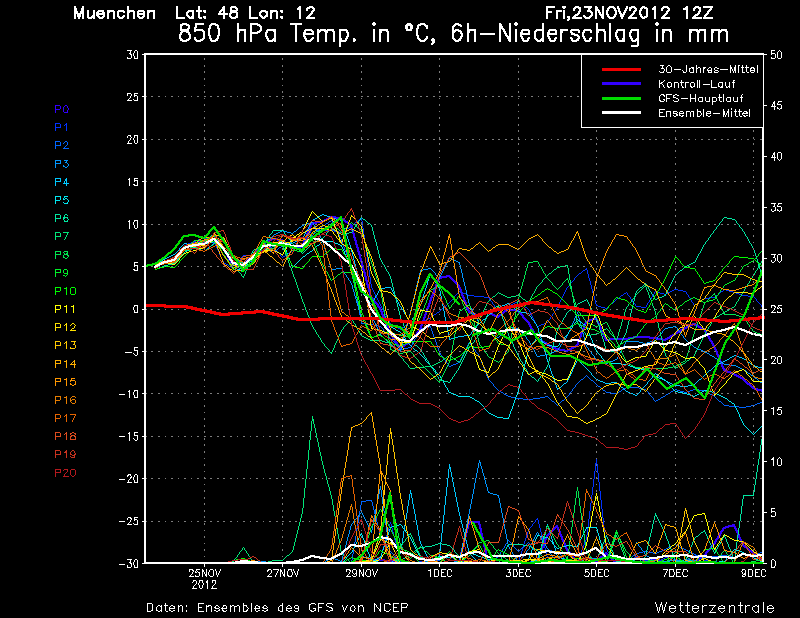Click the P16 ensemble member label
The image size is (800, 618).
click(65, 400)
